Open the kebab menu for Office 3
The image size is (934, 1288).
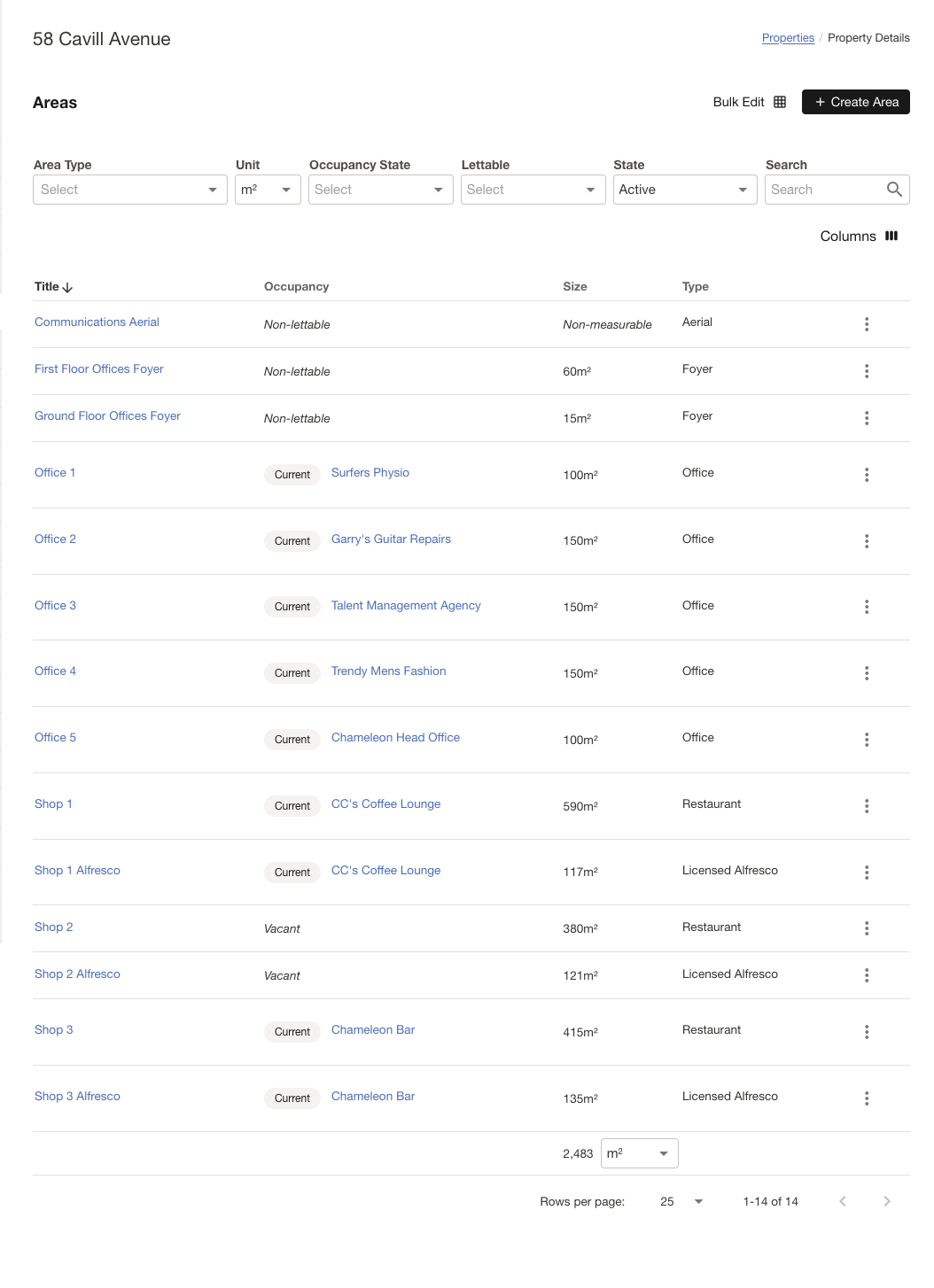pyautogui.click(x=867, y=607)
